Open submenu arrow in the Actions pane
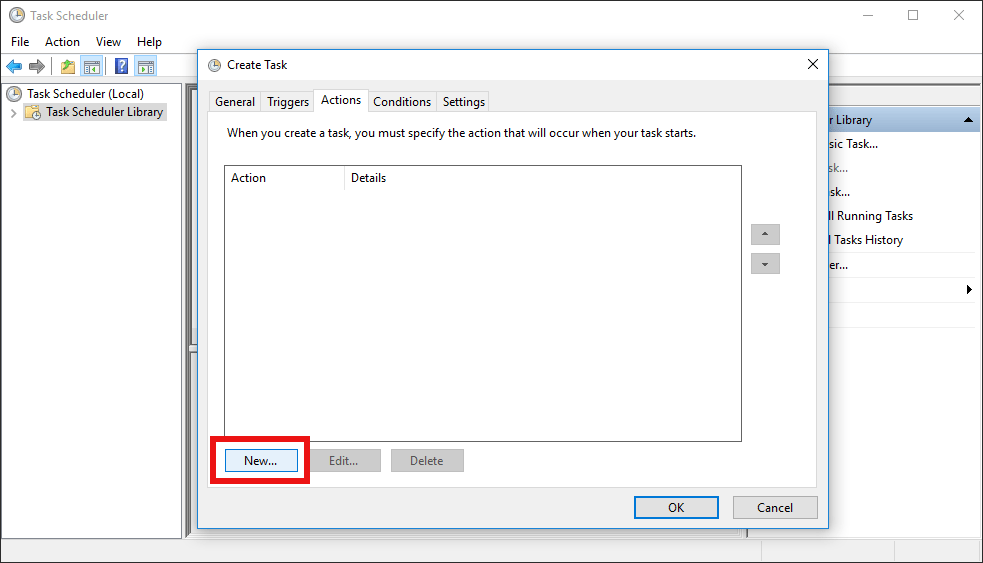The width and height of the screenshot is (983, 563). pos(969,289)
